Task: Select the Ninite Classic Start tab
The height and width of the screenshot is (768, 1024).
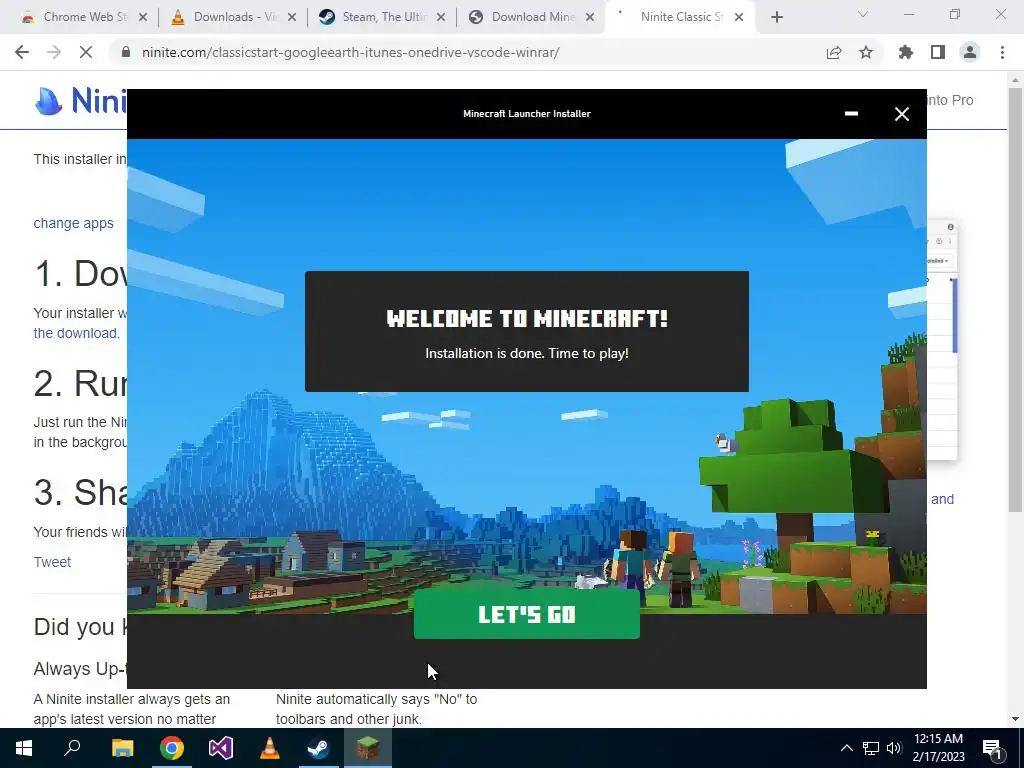Action: coord(679,17)
